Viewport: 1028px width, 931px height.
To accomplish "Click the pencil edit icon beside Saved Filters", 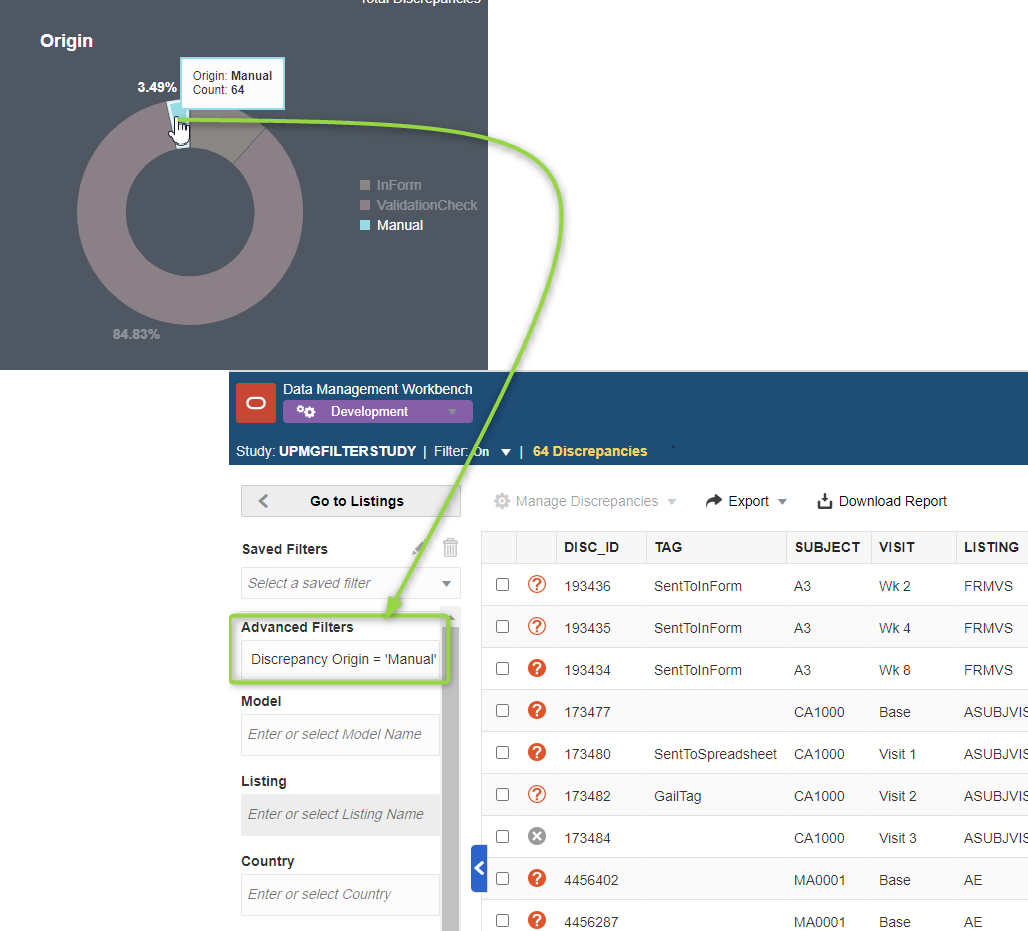I will (x=420, y=547).
